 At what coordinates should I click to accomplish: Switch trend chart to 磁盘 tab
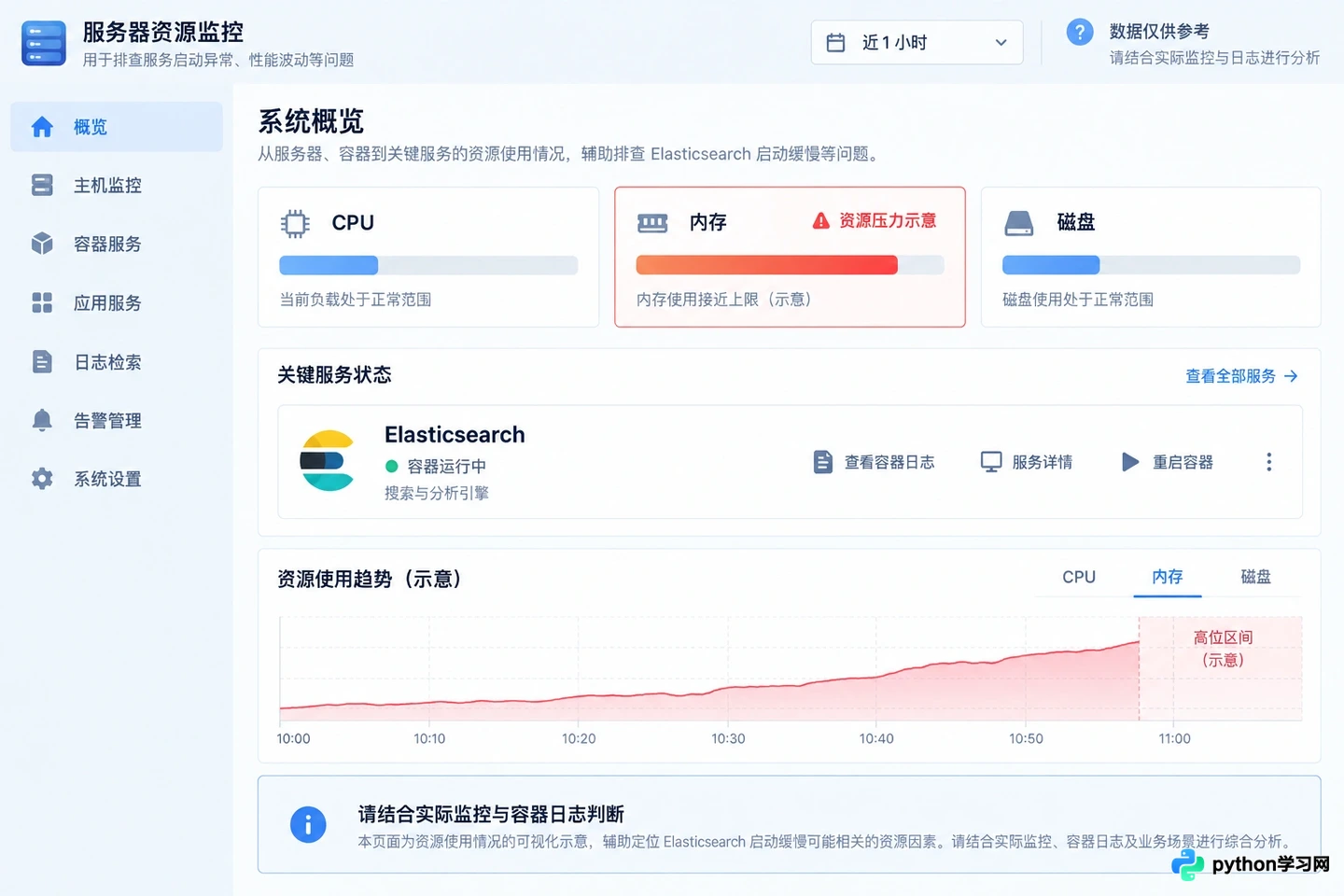point(1255,577)
